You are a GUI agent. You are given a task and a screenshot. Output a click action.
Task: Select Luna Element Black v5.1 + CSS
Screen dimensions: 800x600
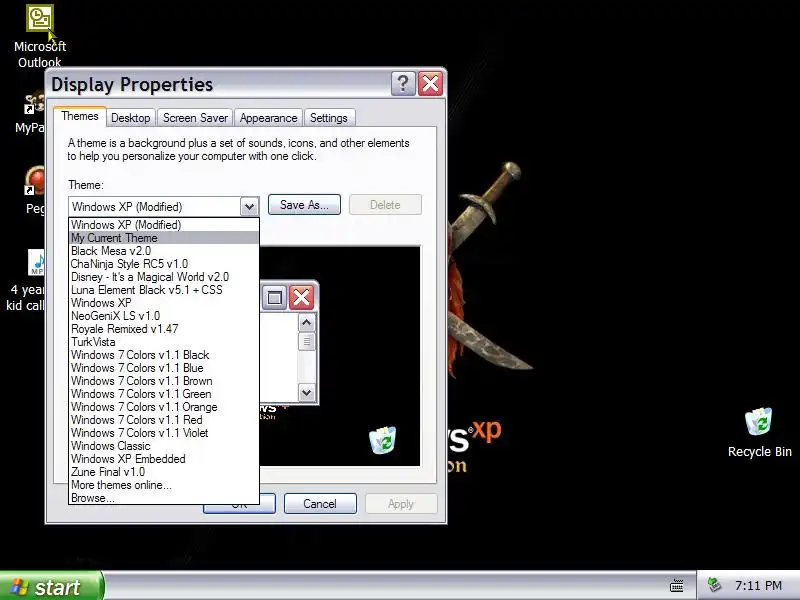point(164,290)
